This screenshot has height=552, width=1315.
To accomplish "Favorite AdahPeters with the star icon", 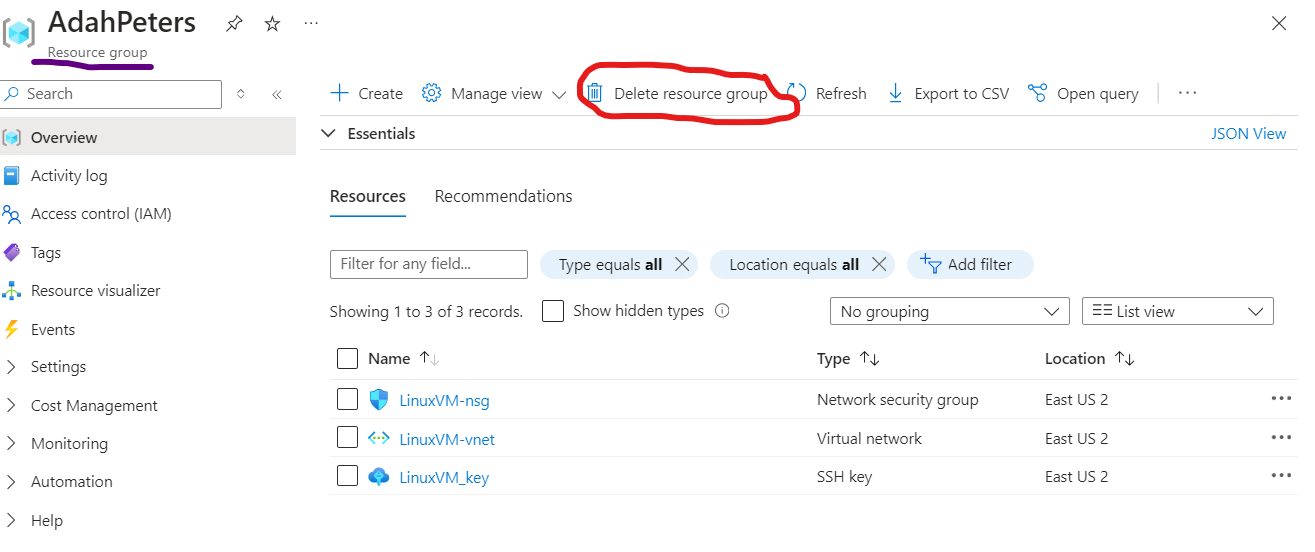I will coord(272,23).
